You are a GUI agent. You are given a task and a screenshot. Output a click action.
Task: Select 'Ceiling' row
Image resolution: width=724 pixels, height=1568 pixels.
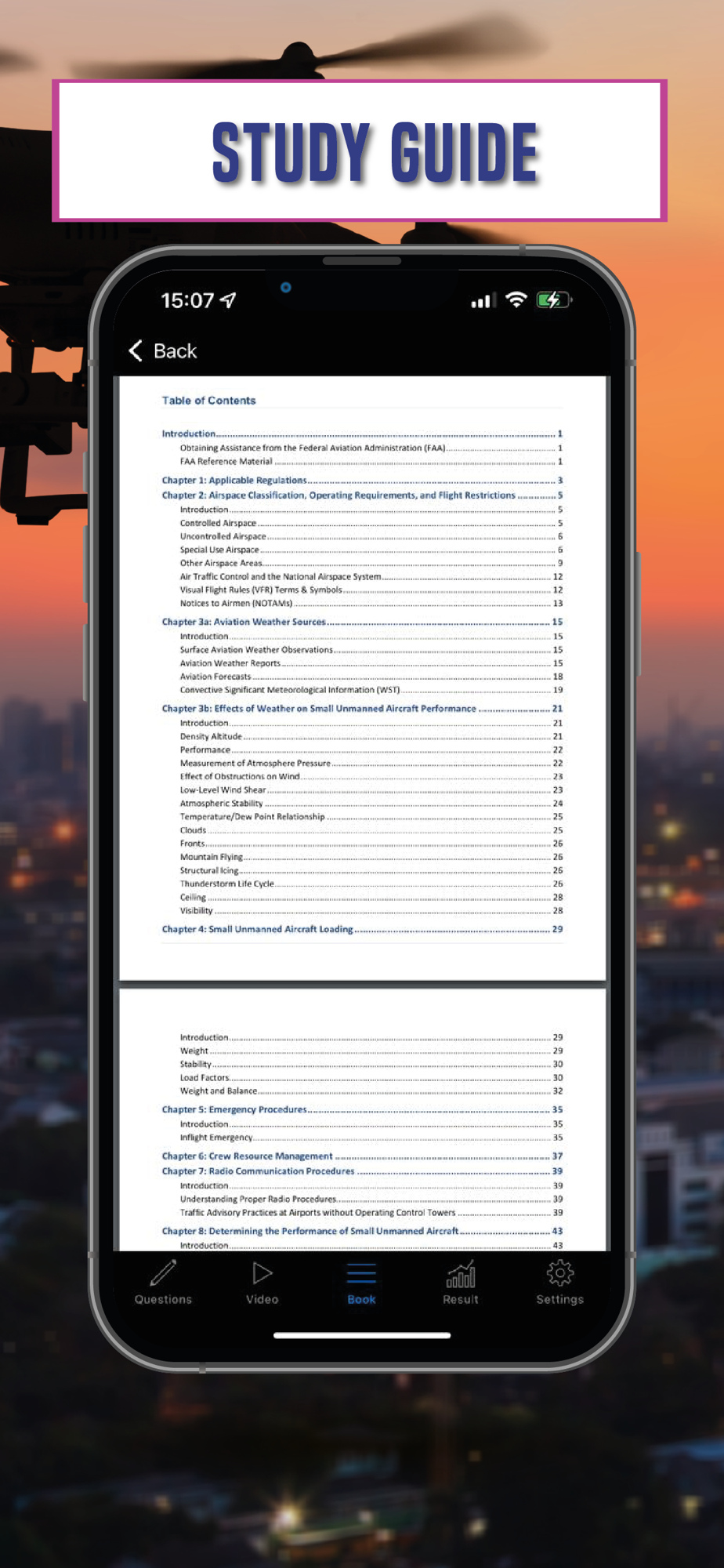371,897
